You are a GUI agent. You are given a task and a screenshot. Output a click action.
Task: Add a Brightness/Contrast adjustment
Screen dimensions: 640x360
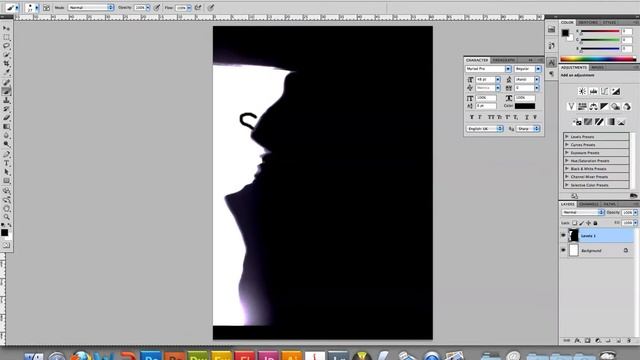click(582, 91)
